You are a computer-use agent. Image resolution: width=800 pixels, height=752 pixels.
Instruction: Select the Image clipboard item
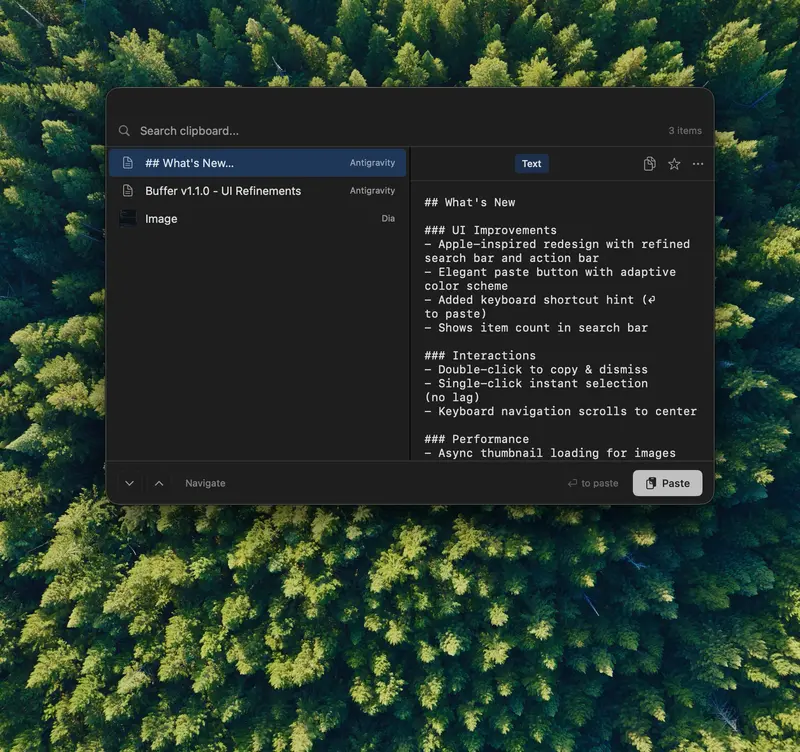[257, 218]
